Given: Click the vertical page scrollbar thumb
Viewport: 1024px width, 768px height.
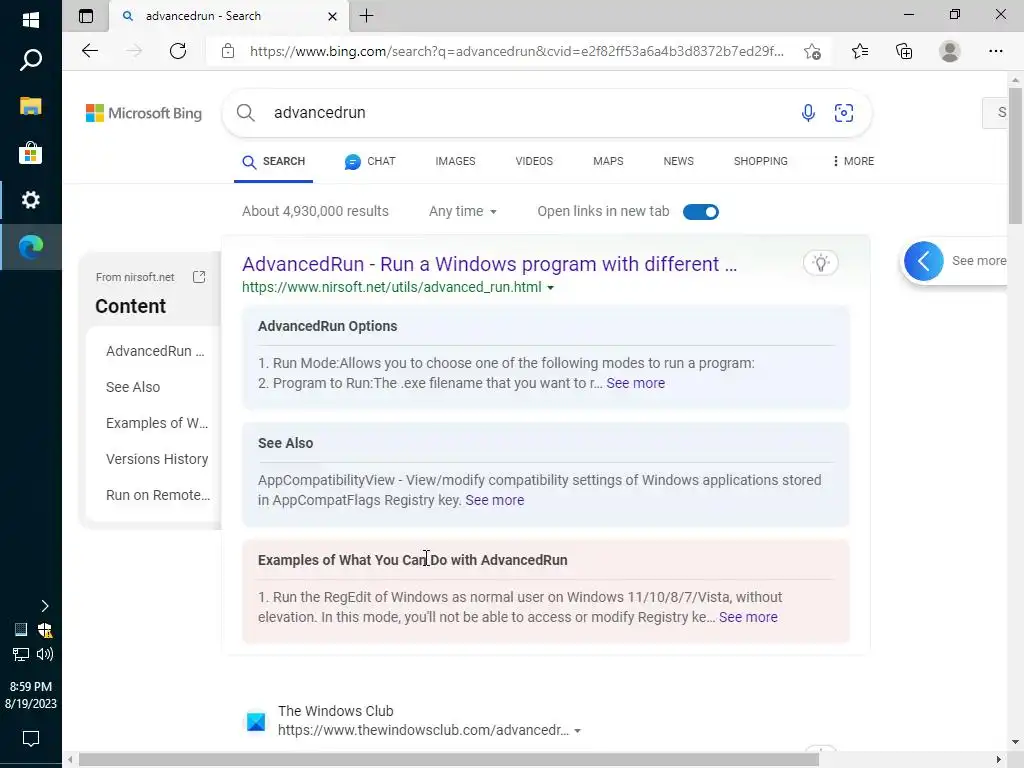Looking at the screenshot, I should (x=1015, y=155).
